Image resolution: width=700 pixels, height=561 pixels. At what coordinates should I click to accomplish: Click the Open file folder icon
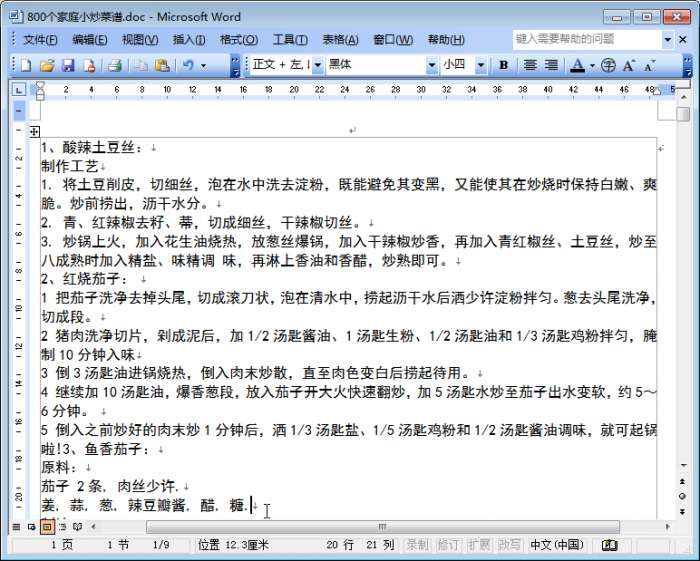(46, 66)
